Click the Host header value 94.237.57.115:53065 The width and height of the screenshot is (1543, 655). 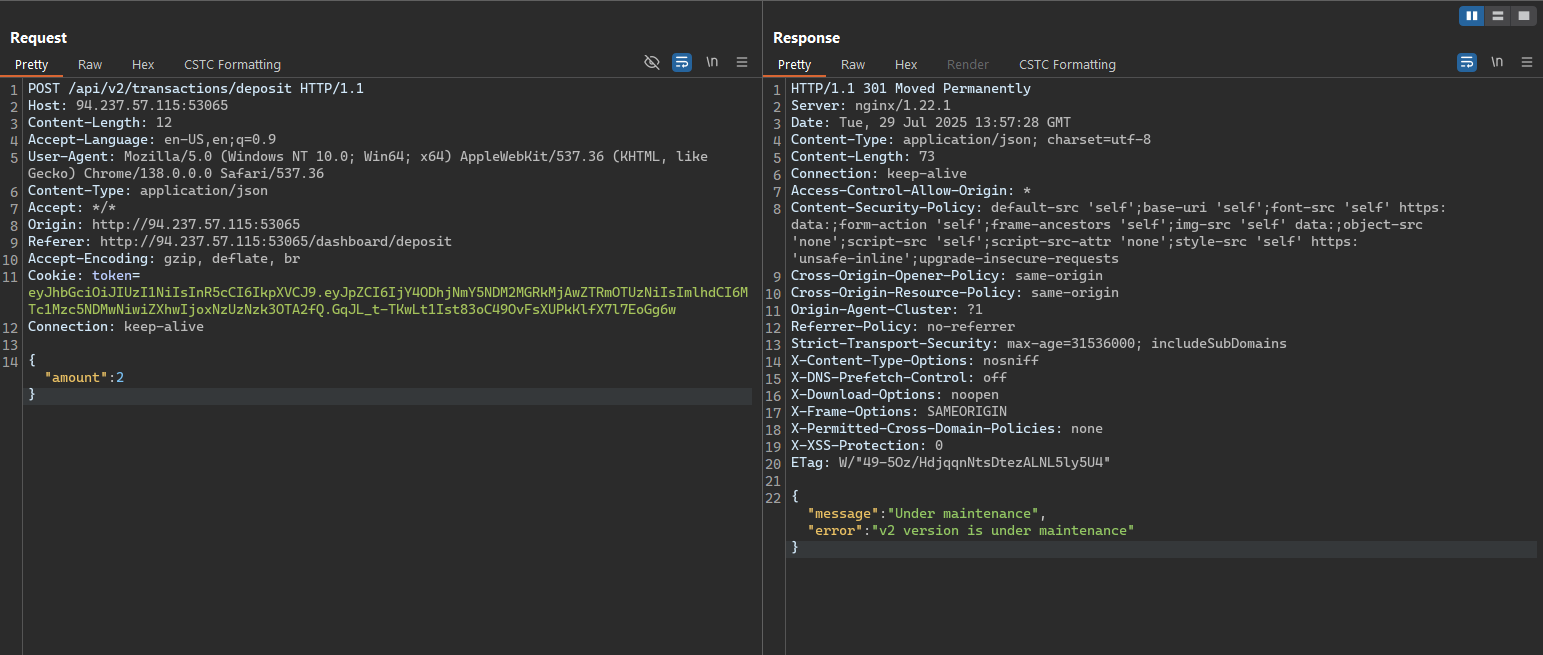[x=152, y=105]
